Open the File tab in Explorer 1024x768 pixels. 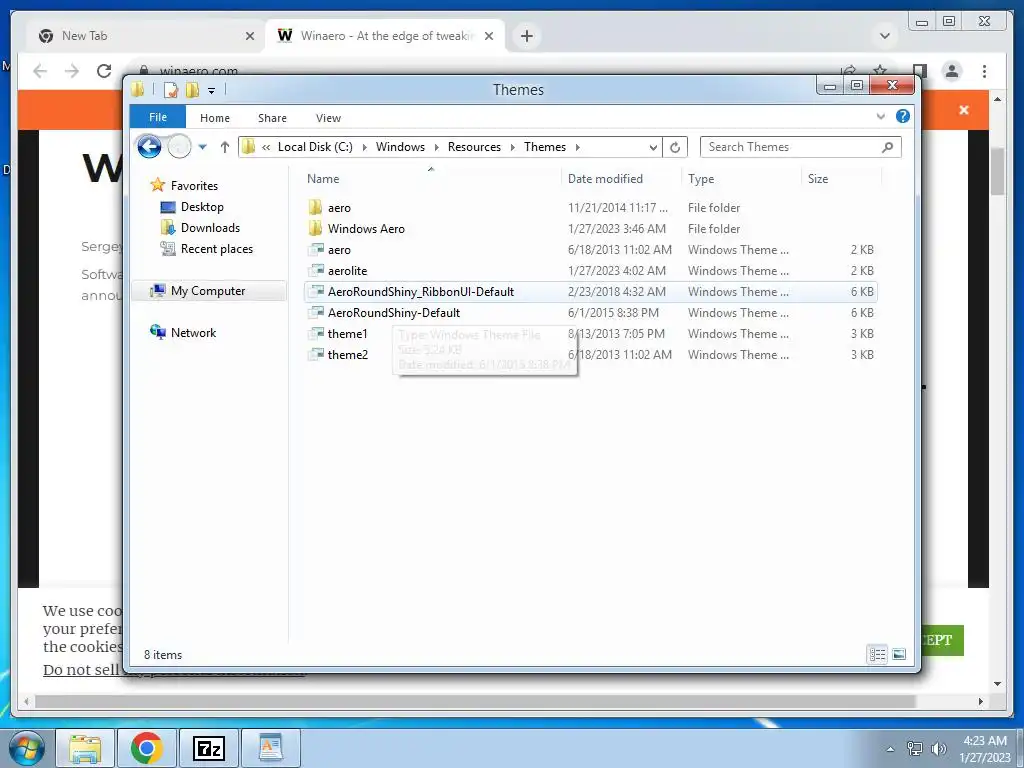click(x=158, y=117)
